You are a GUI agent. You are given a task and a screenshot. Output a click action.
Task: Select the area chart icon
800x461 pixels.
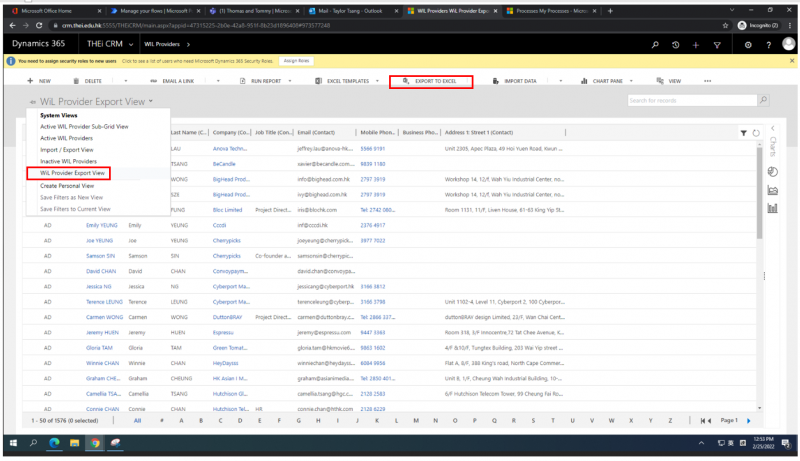tap(772, 190)
